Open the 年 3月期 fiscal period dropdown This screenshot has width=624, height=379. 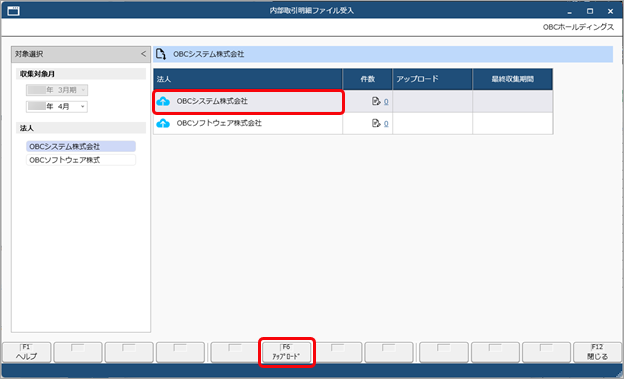click(57, 90)
